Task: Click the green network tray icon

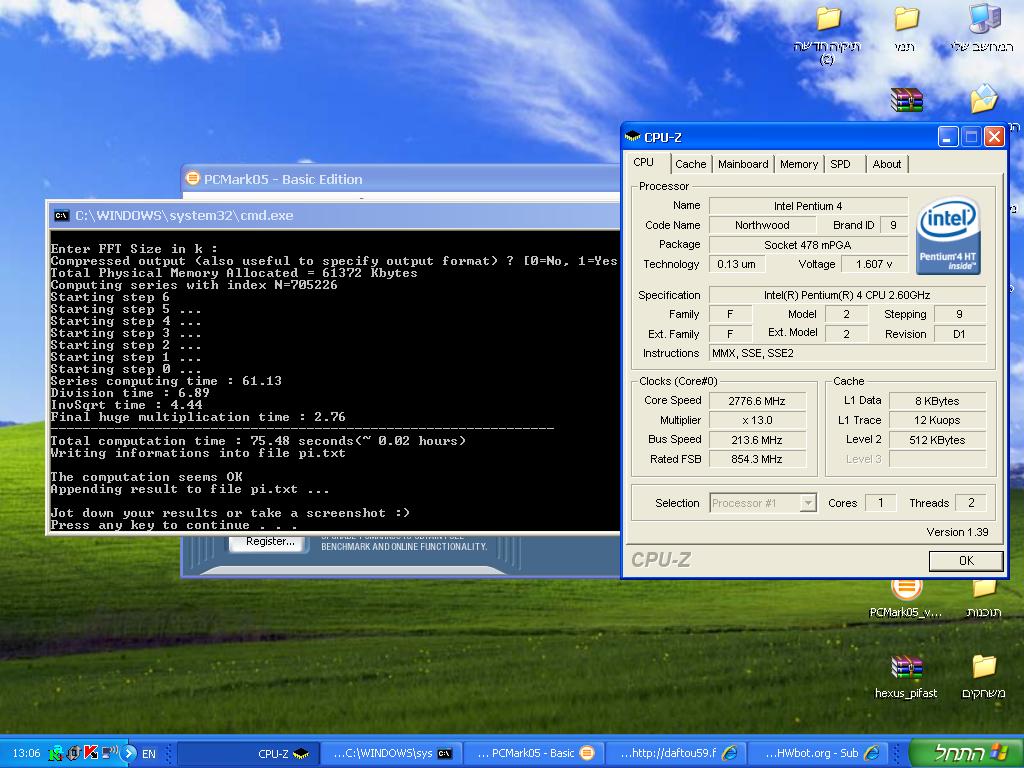Action: [x=56, y=753]
